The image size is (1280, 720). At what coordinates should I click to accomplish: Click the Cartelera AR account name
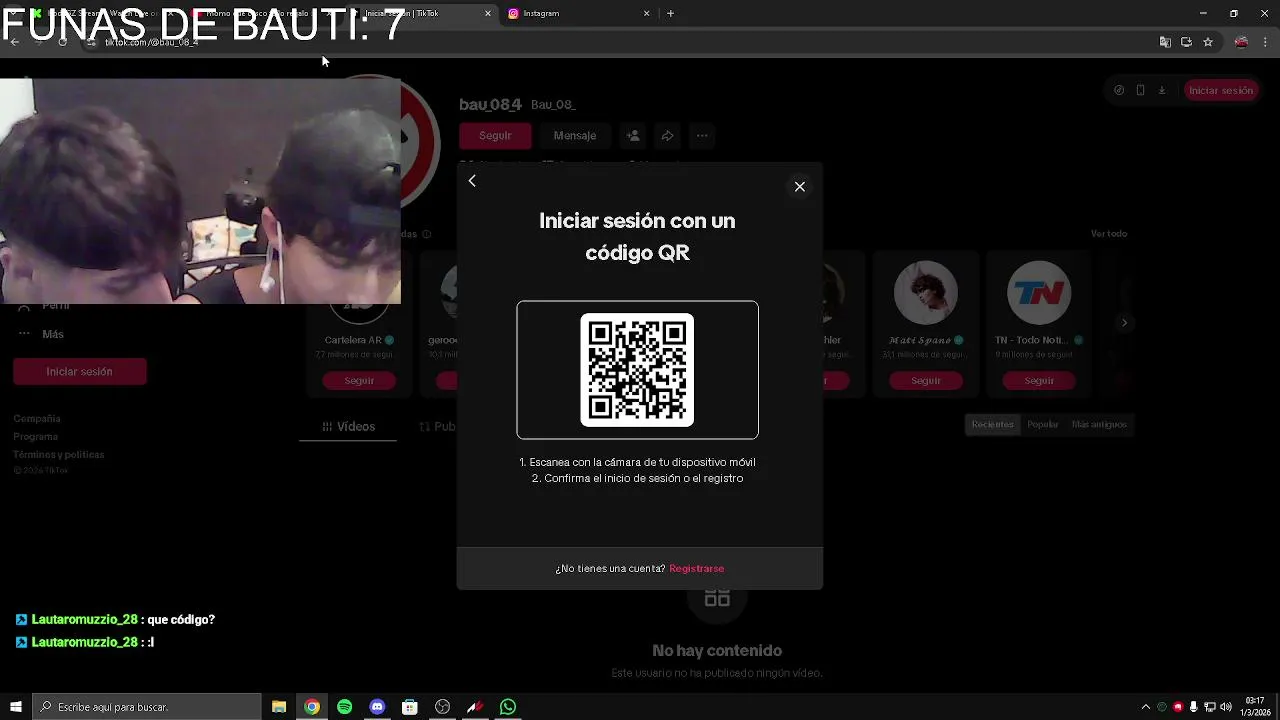[353, 340]
